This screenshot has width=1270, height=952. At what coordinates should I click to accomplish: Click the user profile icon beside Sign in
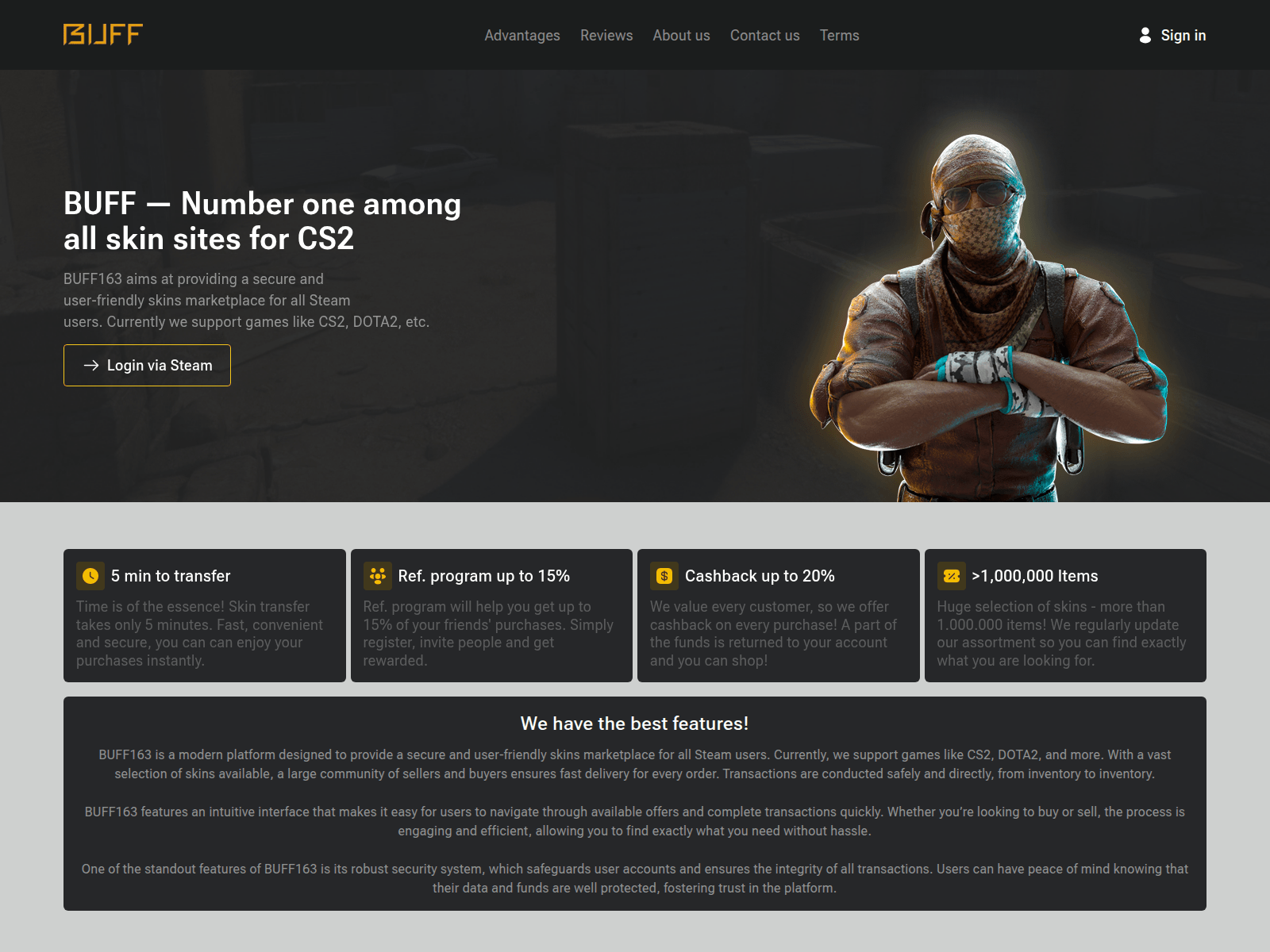(1145, 35)
